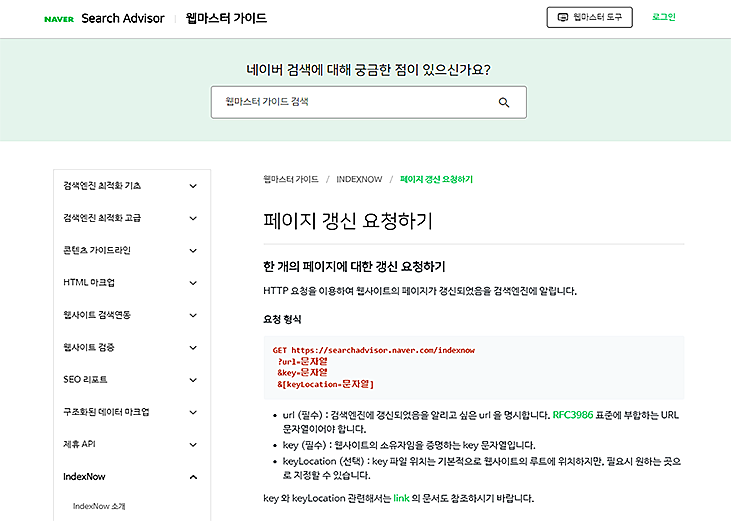Image resolution: width=731 pixels, height=521 pixels.
Task: Click the NAVER logo in header
Action: 59,19
